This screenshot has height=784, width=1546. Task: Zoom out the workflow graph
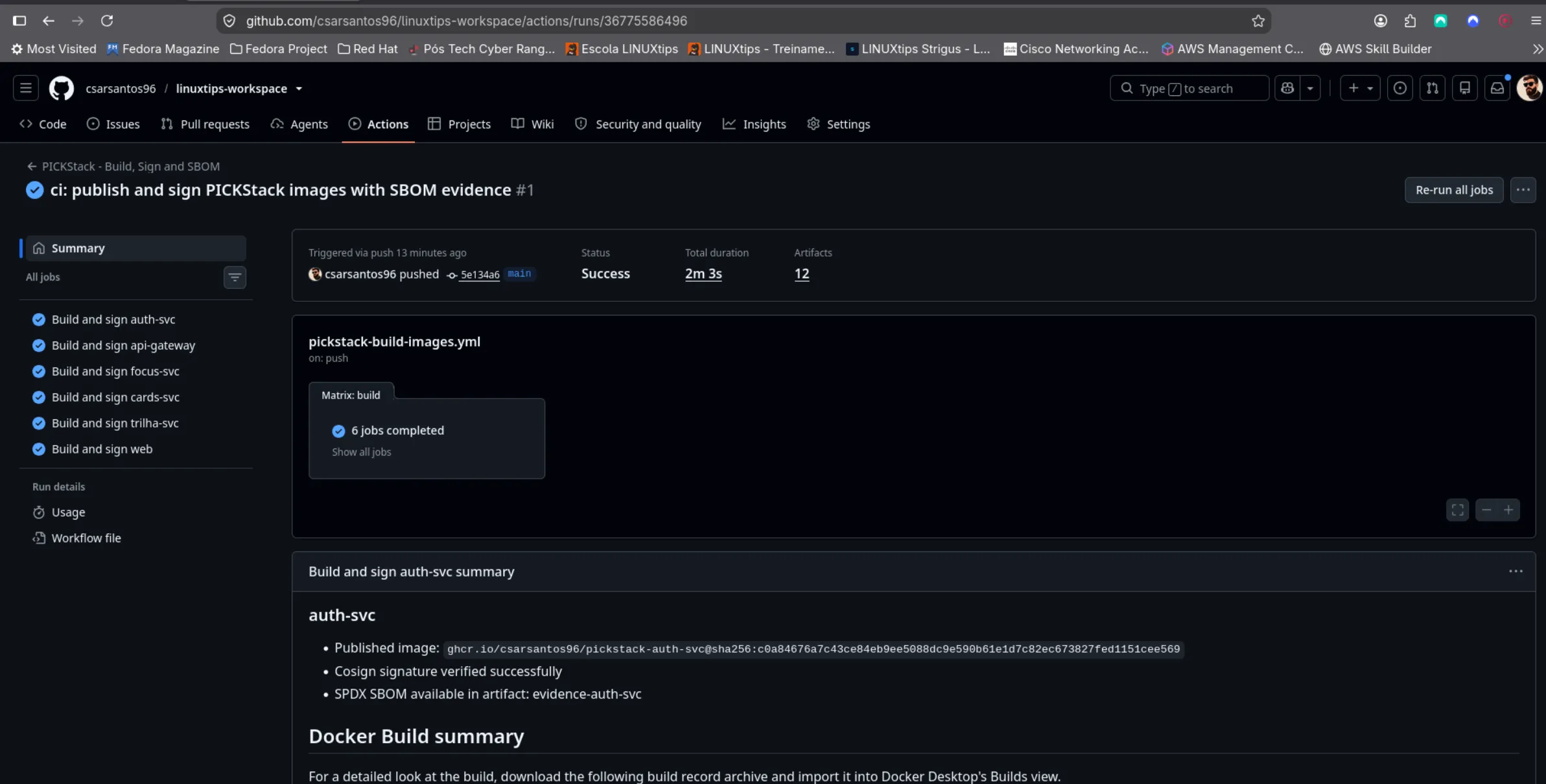pyautogui.click(x=1486, y=510)
